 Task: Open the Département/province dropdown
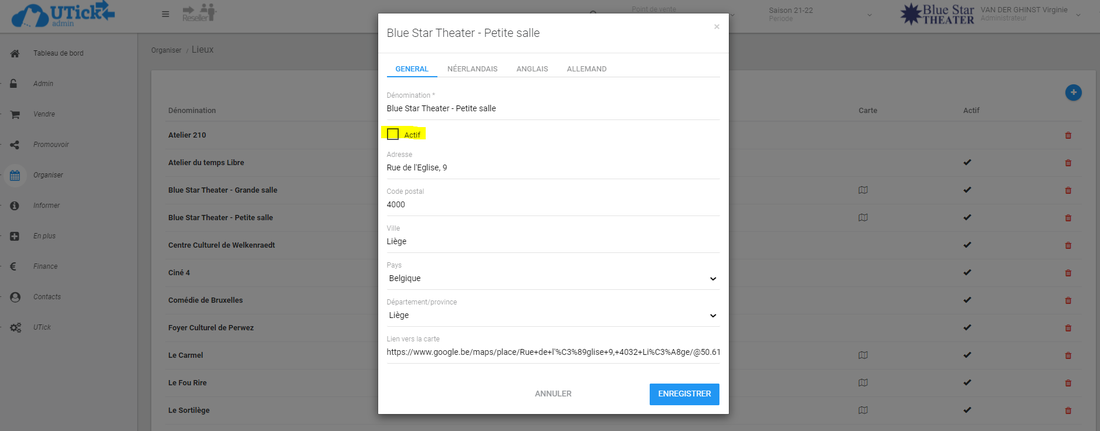point(552,315)
